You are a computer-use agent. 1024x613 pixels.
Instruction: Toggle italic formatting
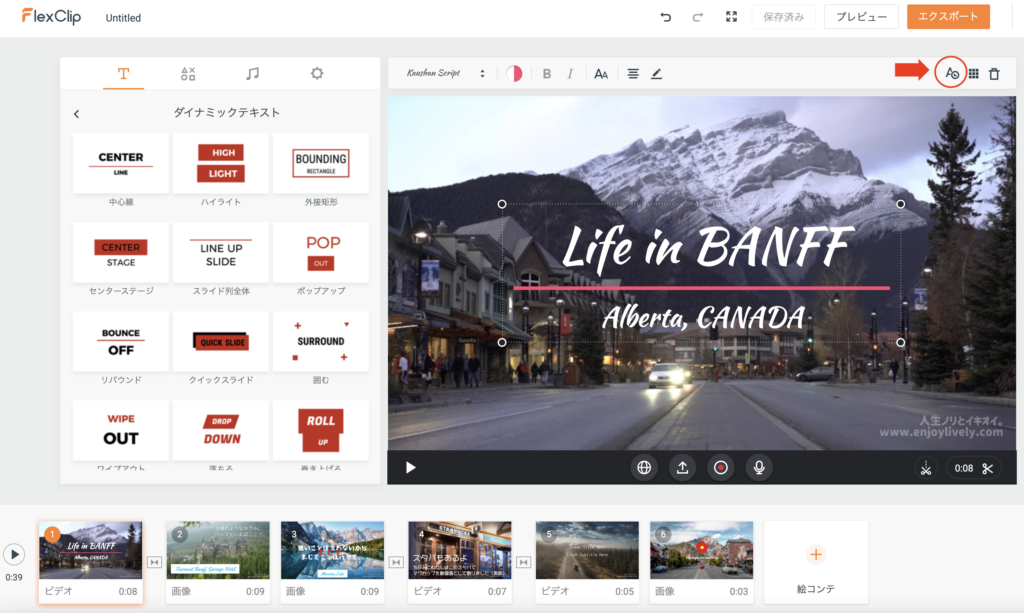pyautogui.click(x=570, y=74)
